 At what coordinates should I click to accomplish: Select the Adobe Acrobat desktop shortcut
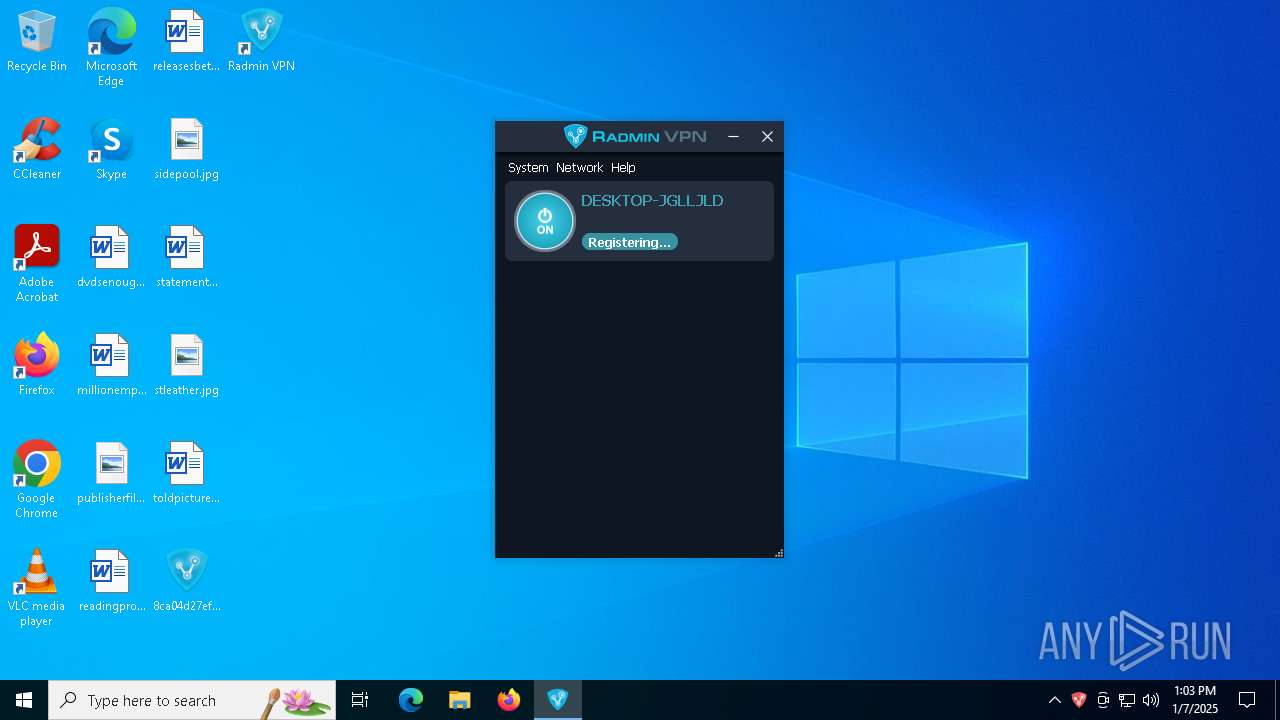[37, 264]
